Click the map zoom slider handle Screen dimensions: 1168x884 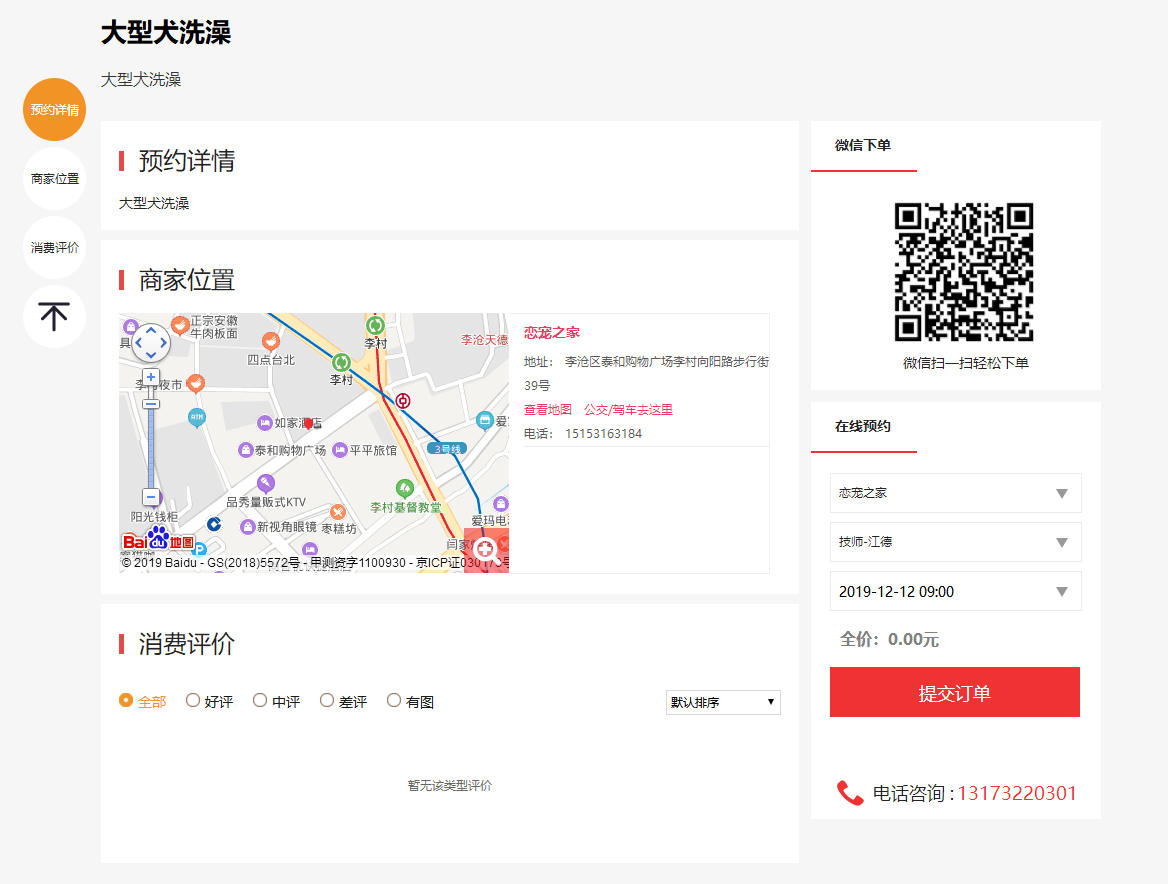tap(150, 404)
